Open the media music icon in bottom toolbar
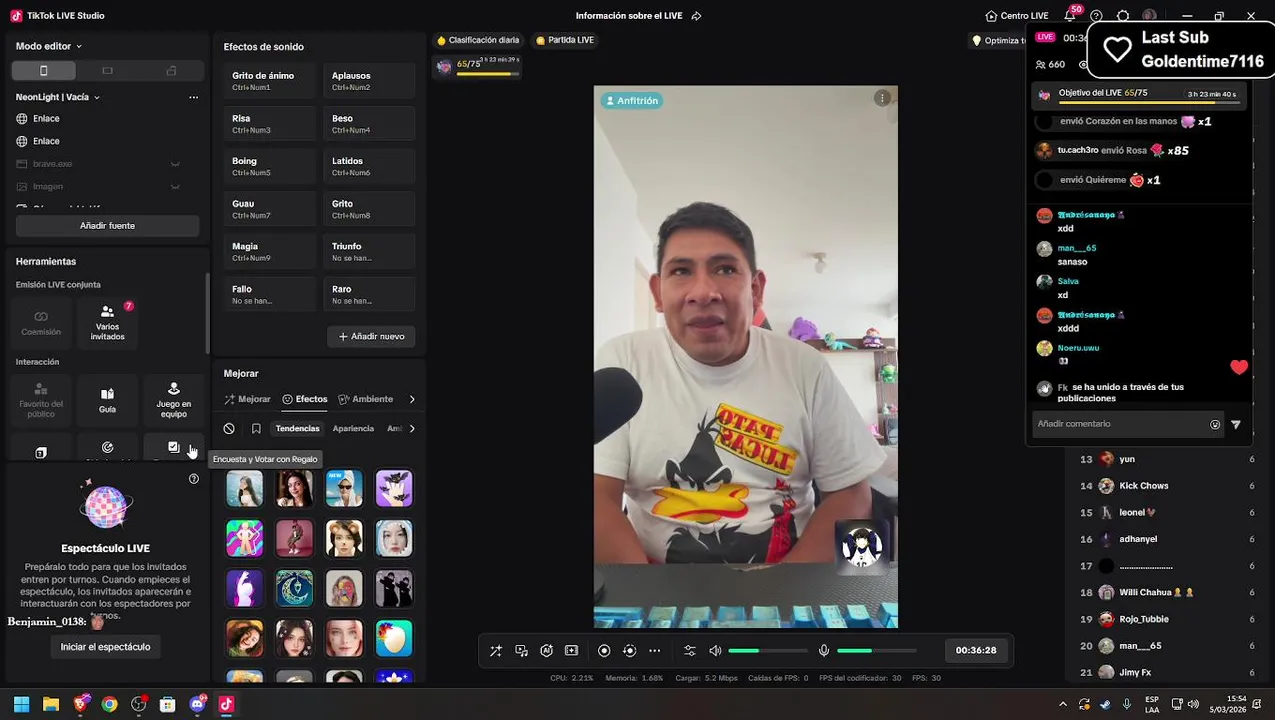 pyautogui.click(x=521, y=650)
